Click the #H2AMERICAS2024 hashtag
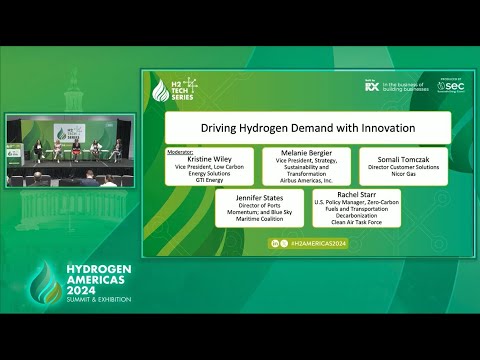480x360 pixels. [x=318, y=244]
